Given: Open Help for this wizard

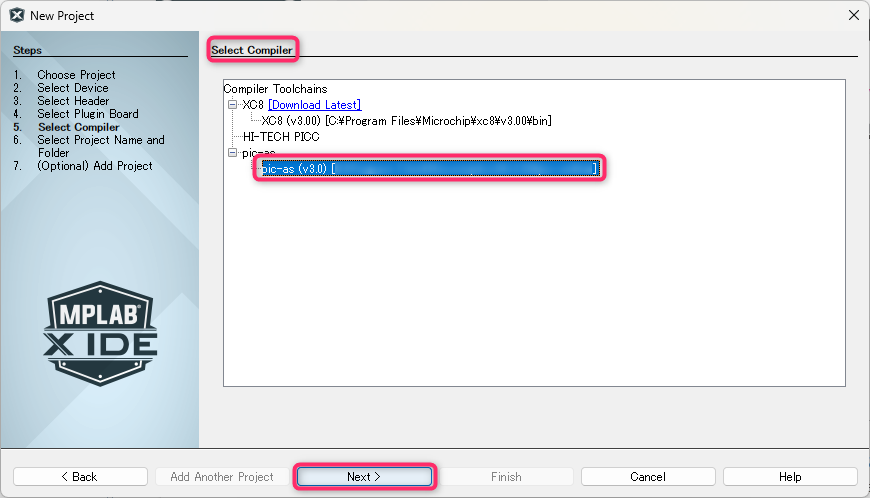Looking at the screenshot, I should click(x=790, y=476).
